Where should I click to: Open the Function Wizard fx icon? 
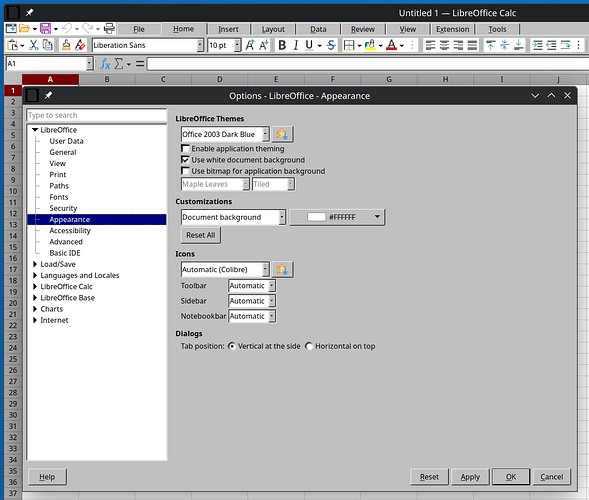pos(105,64)
